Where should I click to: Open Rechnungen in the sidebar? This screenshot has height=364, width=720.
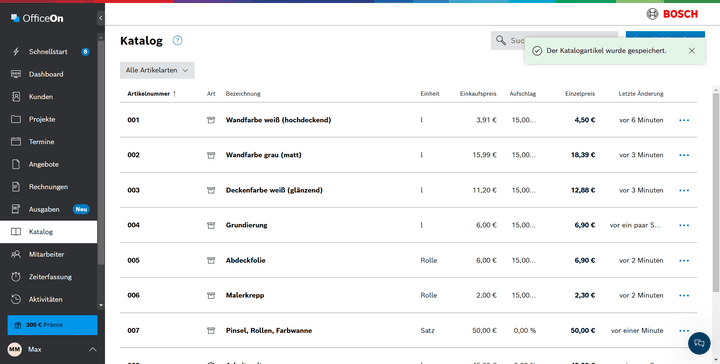coord(48,187)
